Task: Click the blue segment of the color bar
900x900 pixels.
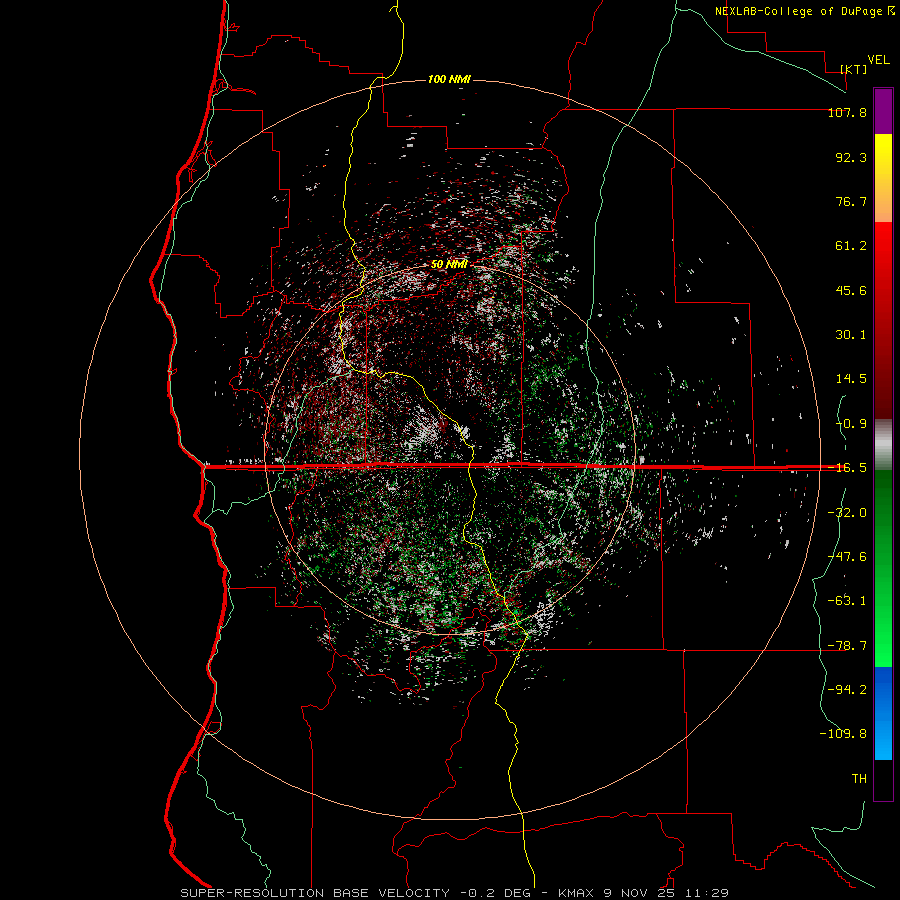Action: click(883, 713)
